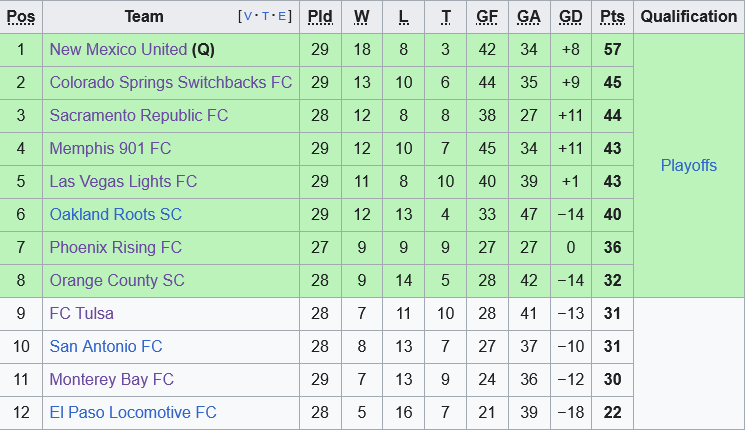This screenshot has height=432, width=745.
Task: Go to Phoenix Rising FC page
Action: click(115, 247)
